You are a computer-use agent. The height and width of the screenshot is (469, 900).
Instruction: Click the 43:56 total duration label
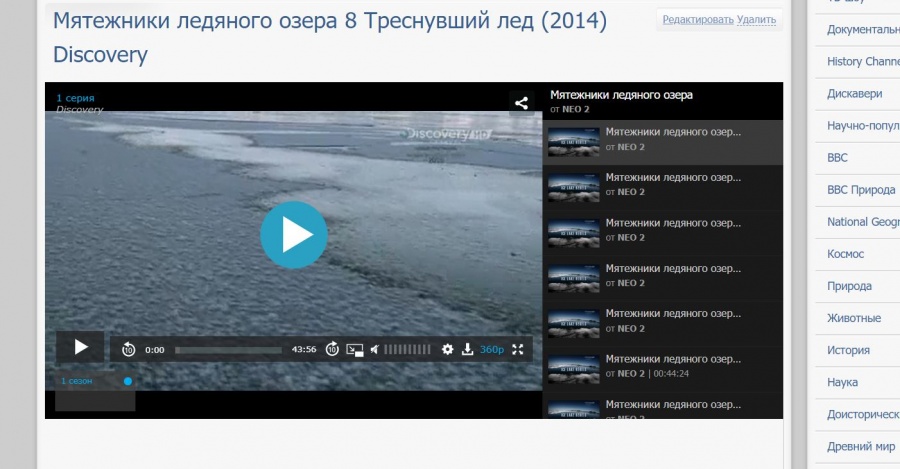(x=304, y=349)
